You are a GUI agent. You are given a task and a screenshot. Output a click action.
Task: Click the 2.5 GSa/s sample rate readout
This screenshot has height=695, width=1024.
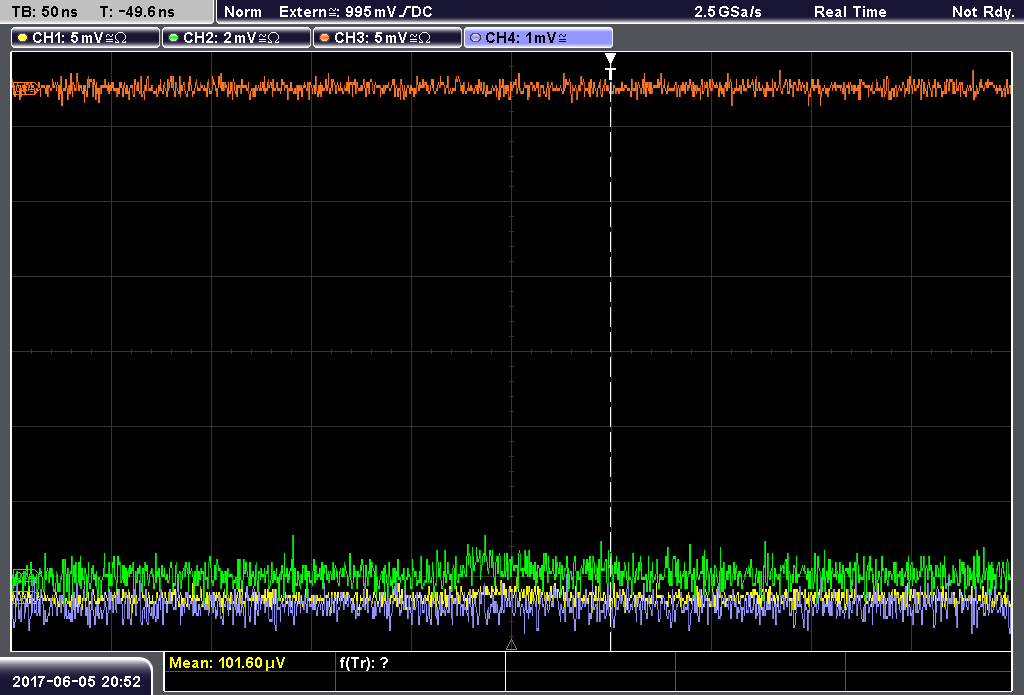click(x=728, y=12)
